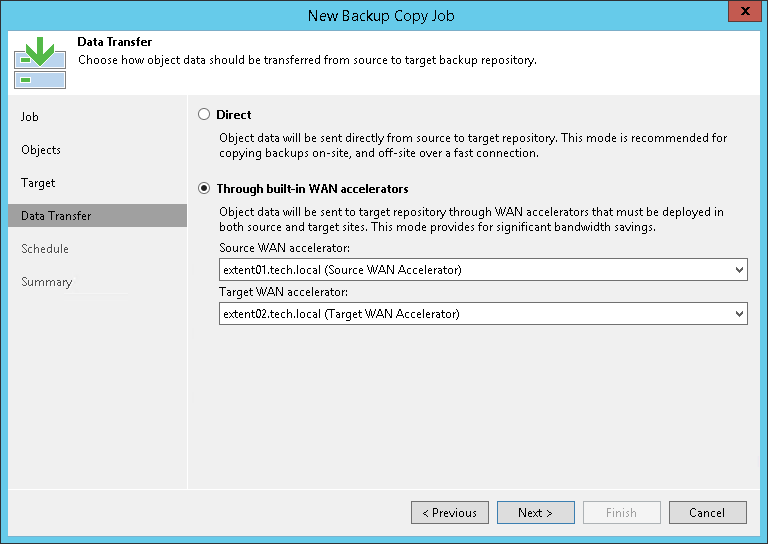The width and height of the screenshot is (768, 544).
Task: Expand the Target WAN accelerator dropdown arrow
Action: click(739, 314)
